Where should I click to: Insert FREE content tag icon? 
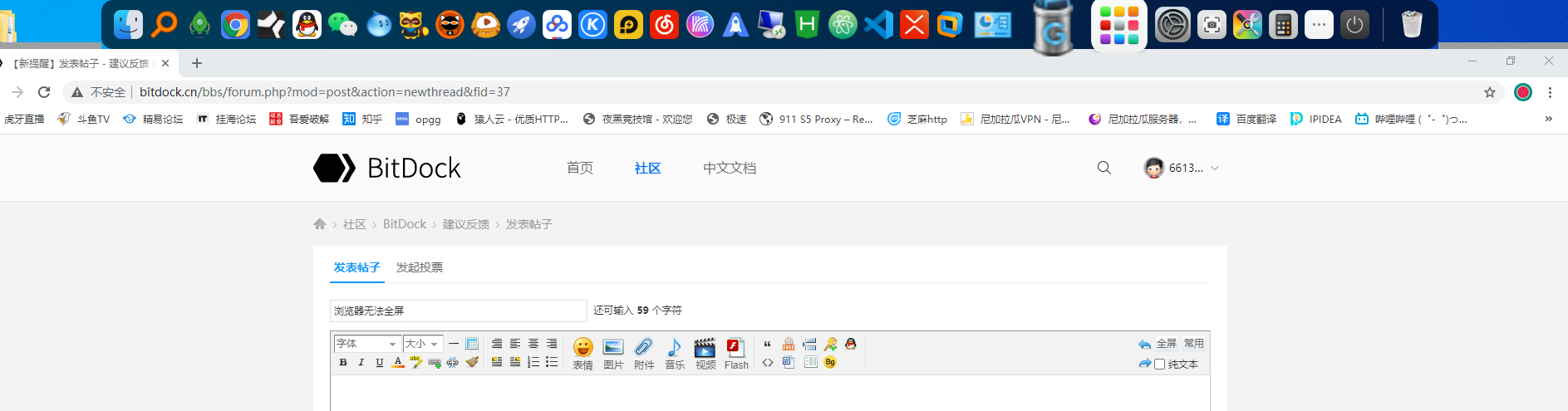pos(789,344)
